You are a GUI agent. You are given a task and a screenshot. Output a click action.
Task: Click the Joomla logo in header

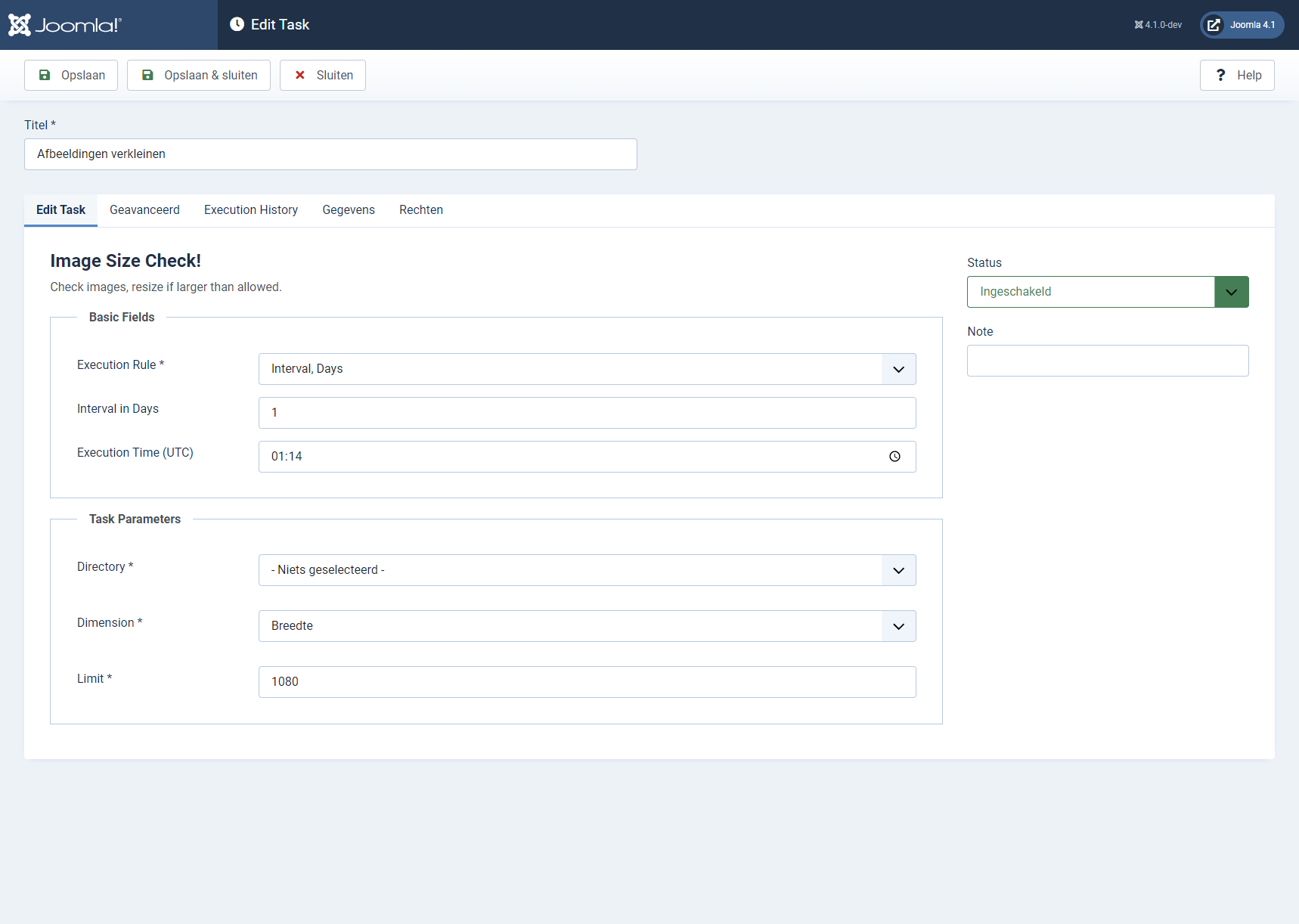(65, 25)
